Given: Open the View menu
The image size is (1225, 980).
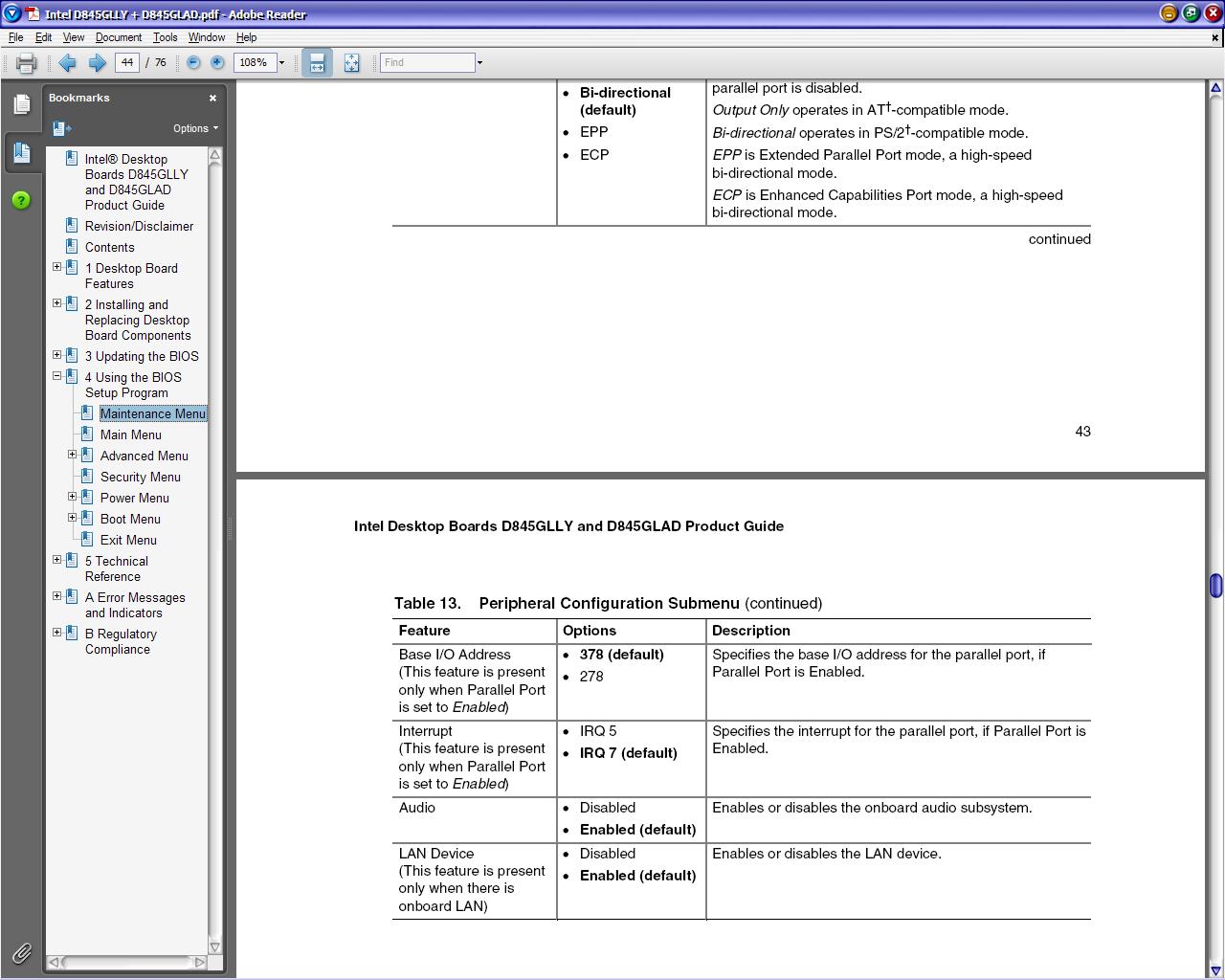Looking at the screenshot, I should point(74,37).
